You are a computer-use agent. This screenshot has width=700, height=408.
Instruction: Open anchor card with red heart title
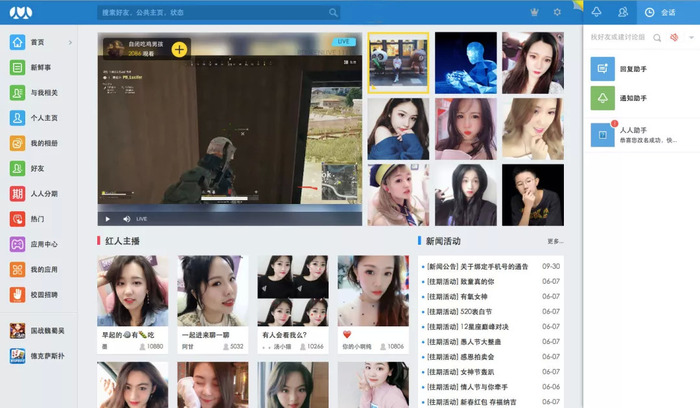(x=373, y=304)
